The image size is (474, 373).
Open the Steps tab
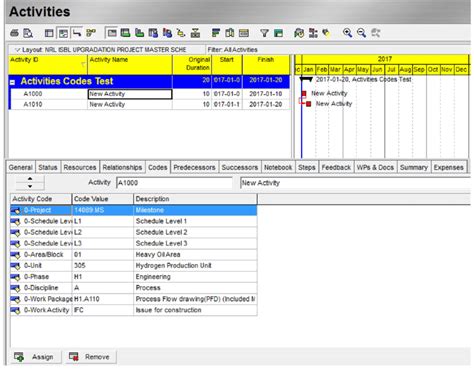[x=307, y=167]
